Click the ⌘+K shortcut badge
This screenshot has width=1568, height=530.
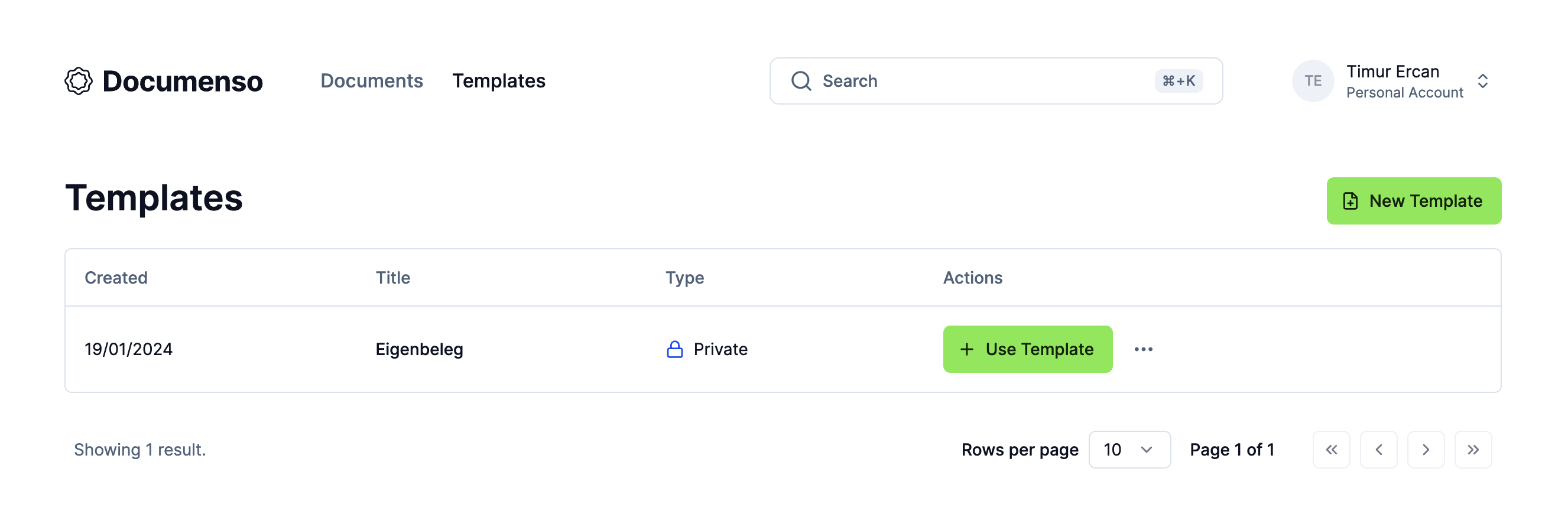(1179, 81)
